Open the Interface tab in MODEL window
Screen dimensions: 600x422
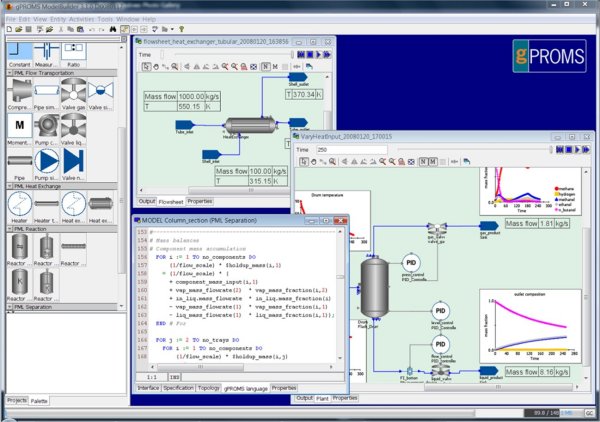pyautogui.click(x=148, y=388)
